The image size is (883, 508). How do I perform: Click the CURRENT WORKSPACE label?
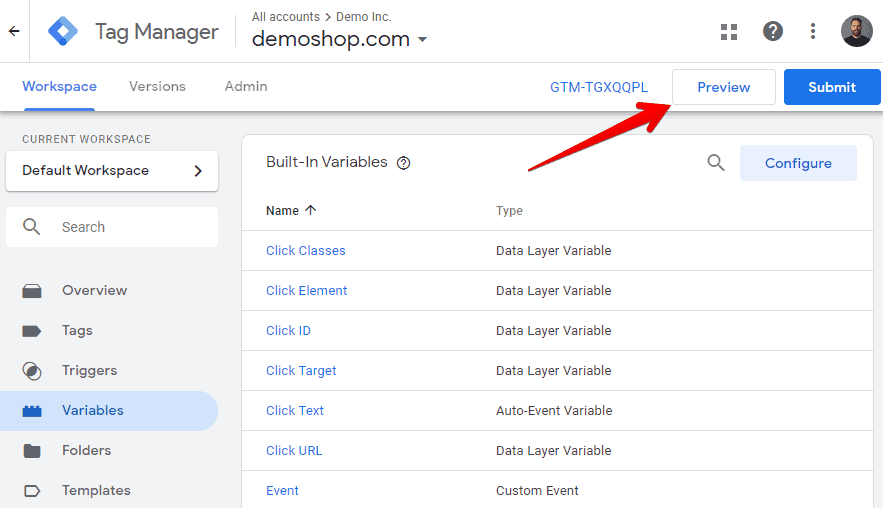86,139
